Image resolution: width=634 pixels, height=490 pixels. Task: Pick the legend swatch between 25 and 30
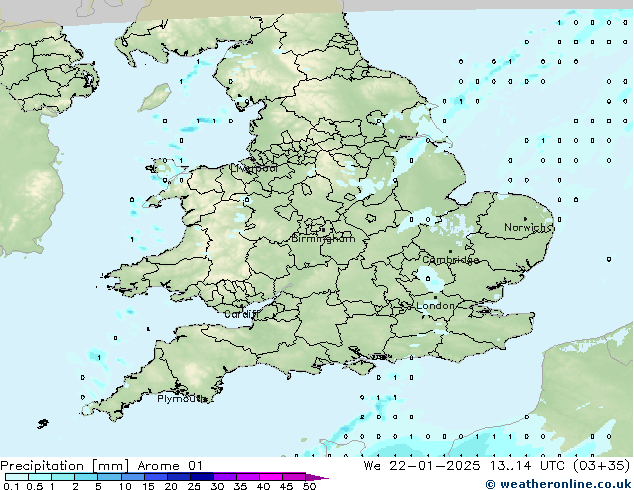(x=202, y=477)
